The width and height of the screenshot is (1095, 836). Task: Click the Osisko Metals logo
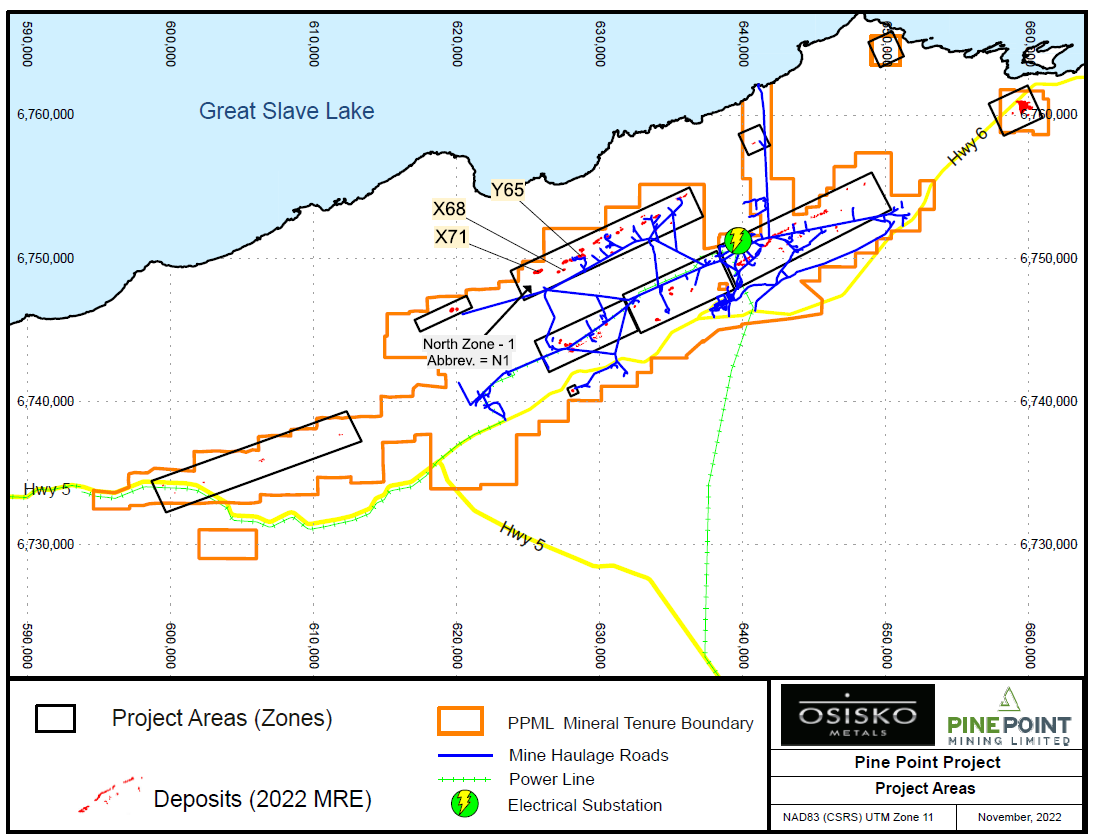[857, 714]
